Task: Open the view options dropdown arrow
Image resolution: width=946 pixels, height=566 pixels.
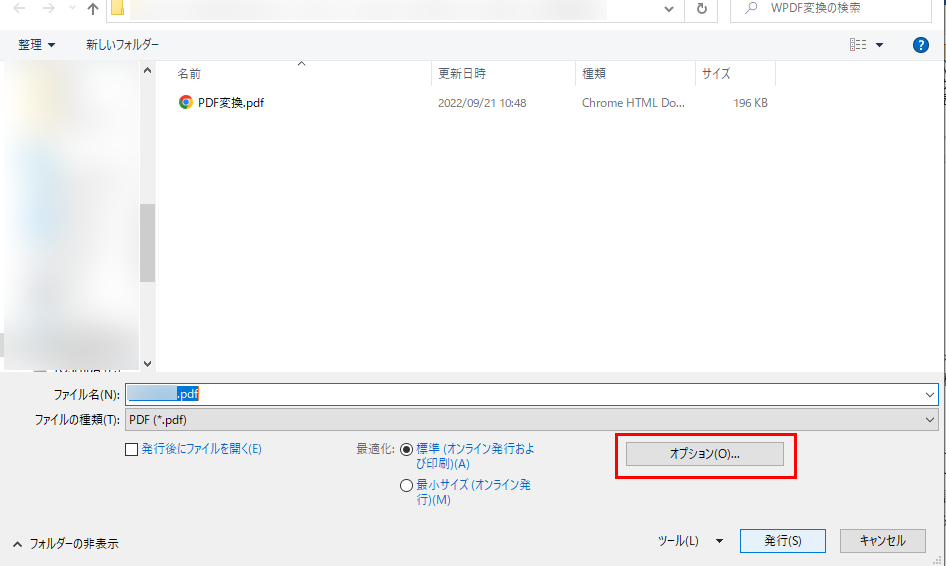Action: pos(880,45)
